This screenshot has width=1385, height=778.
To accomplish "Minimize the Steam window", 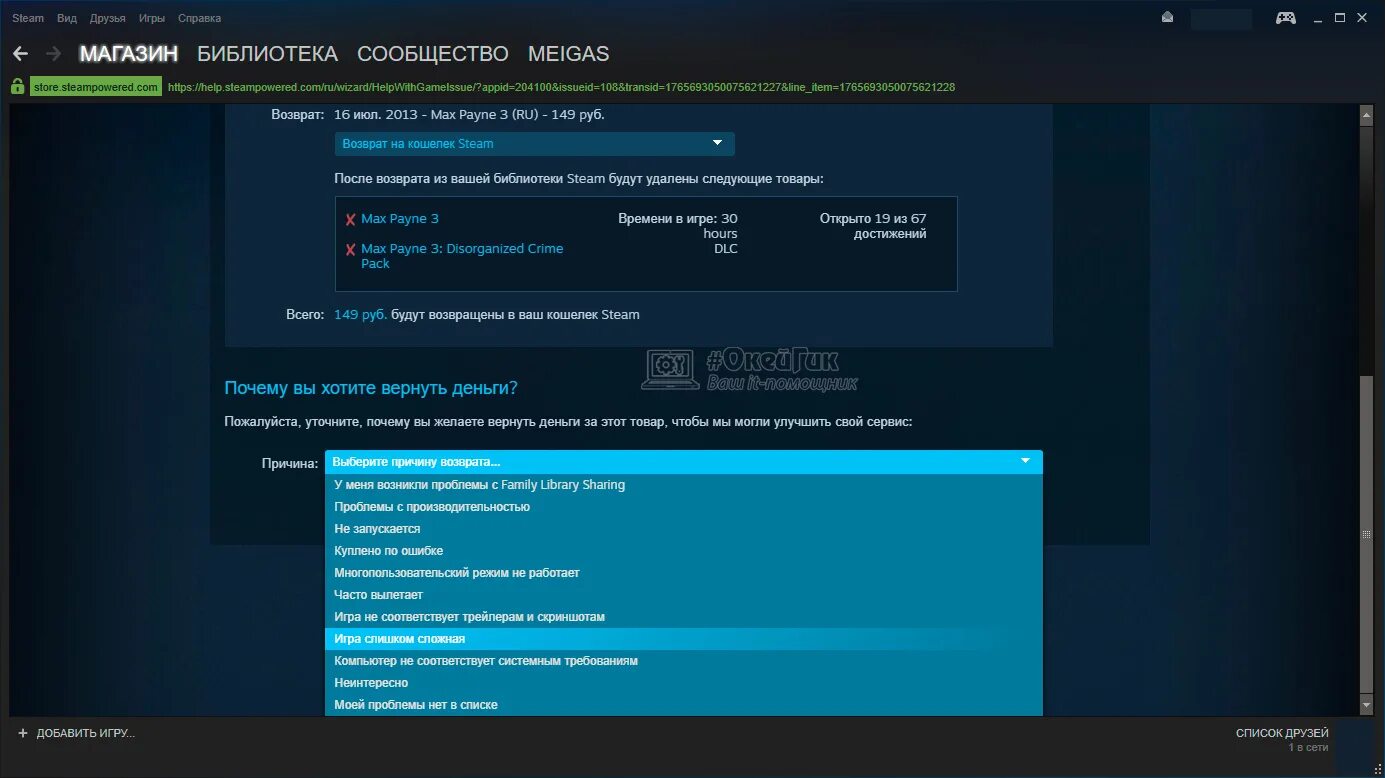I will click(x=1320, y=18).
